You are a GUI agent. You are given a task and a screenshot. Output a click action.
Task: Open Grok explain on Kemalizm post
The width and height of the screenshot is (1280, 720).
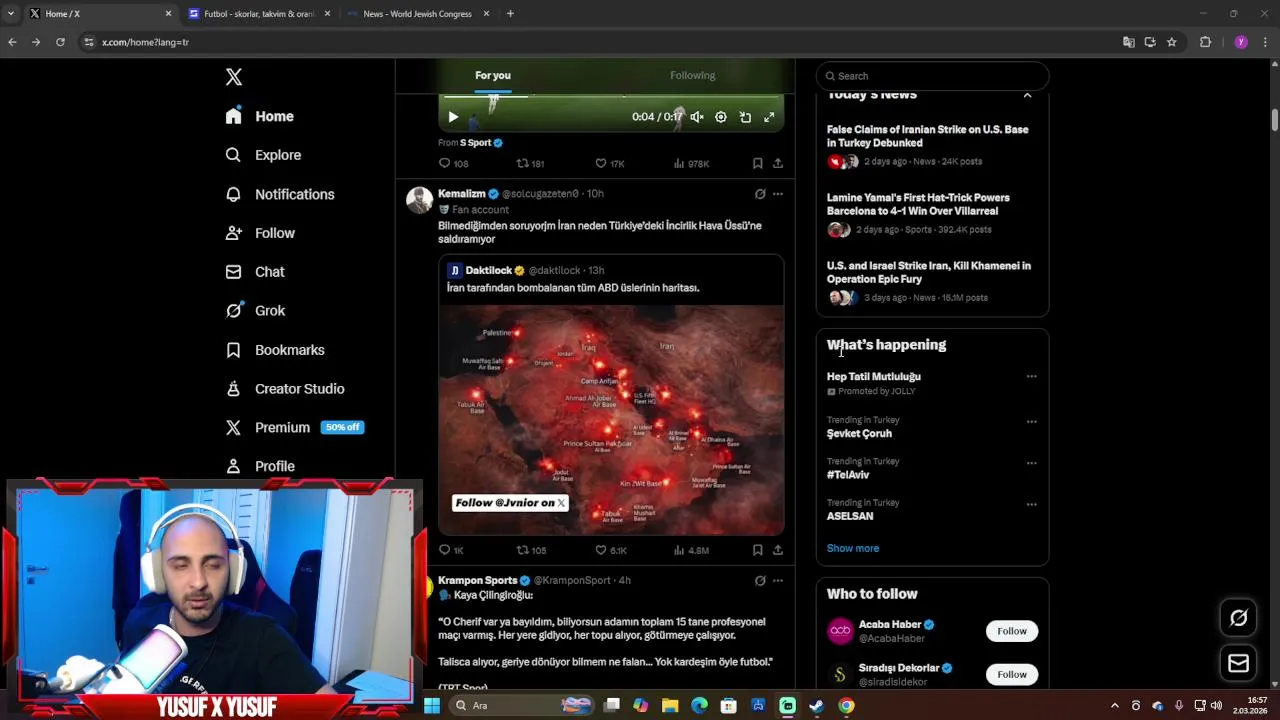[x=760, y=194]
